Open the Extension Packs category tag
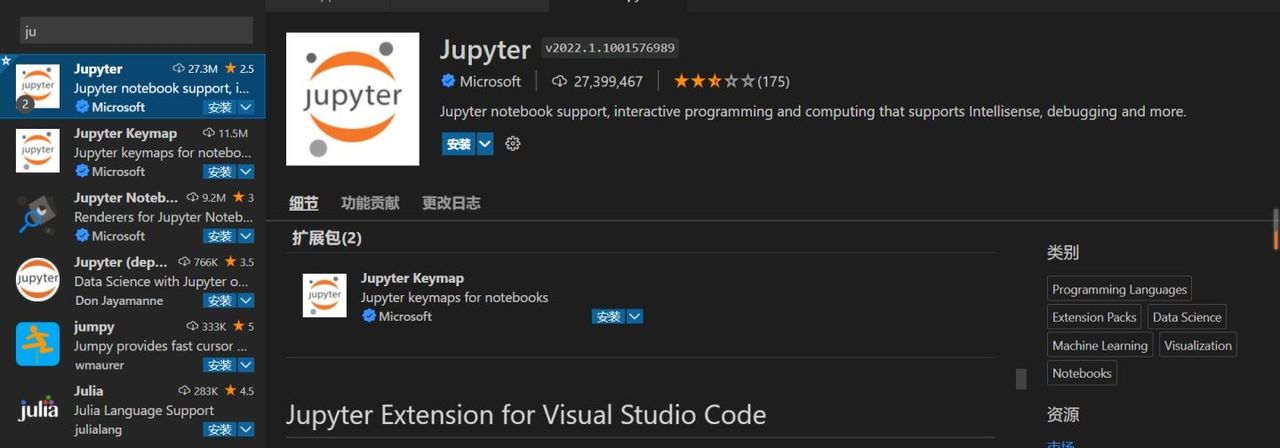This screenshot has height=448, width=1280. tap(1094, 317)
